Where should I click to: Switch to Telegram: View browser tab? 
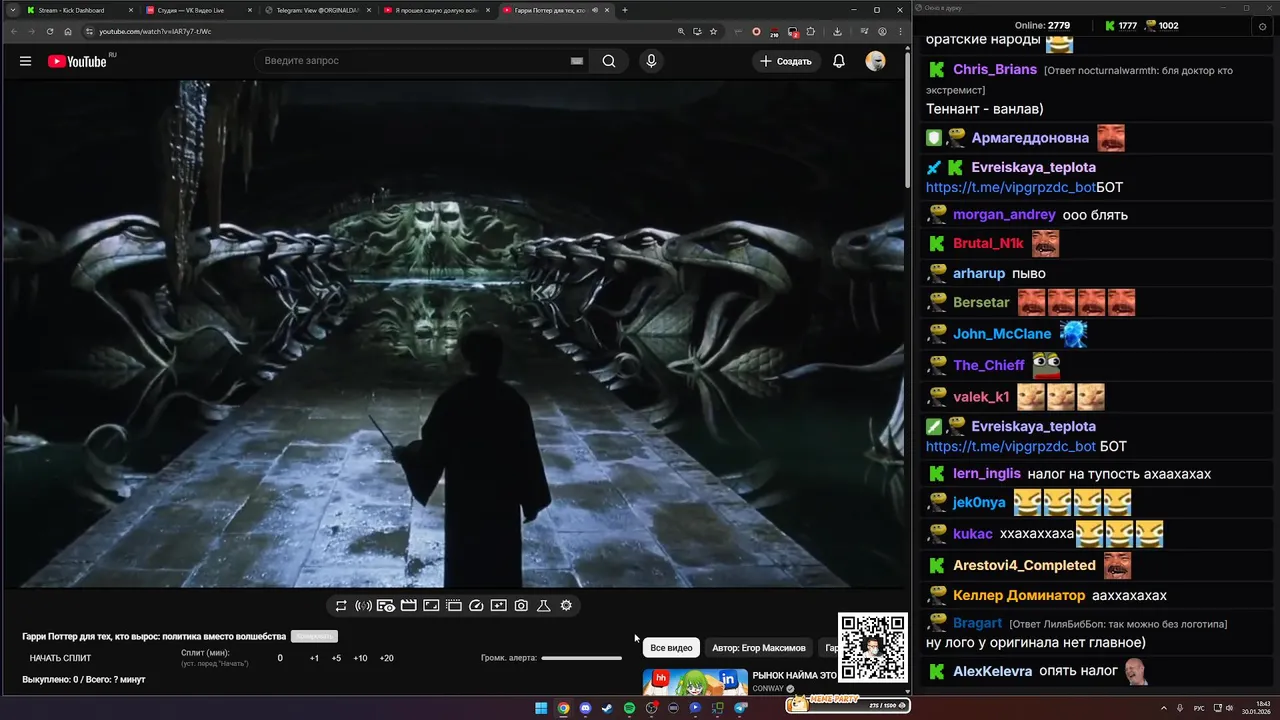[318, 10]
